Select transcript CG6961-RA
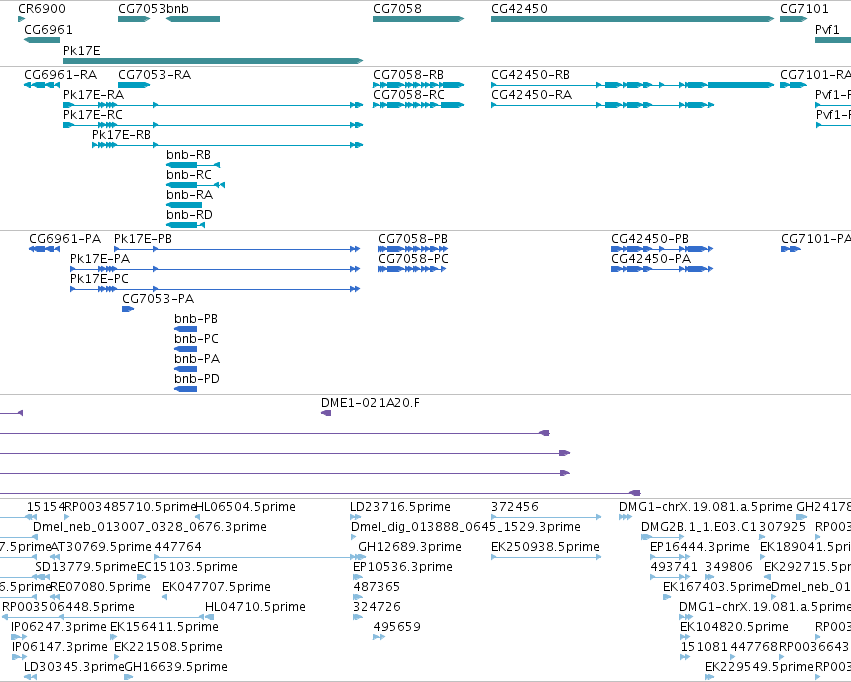 pyautogui.click(x=61, y=74)
